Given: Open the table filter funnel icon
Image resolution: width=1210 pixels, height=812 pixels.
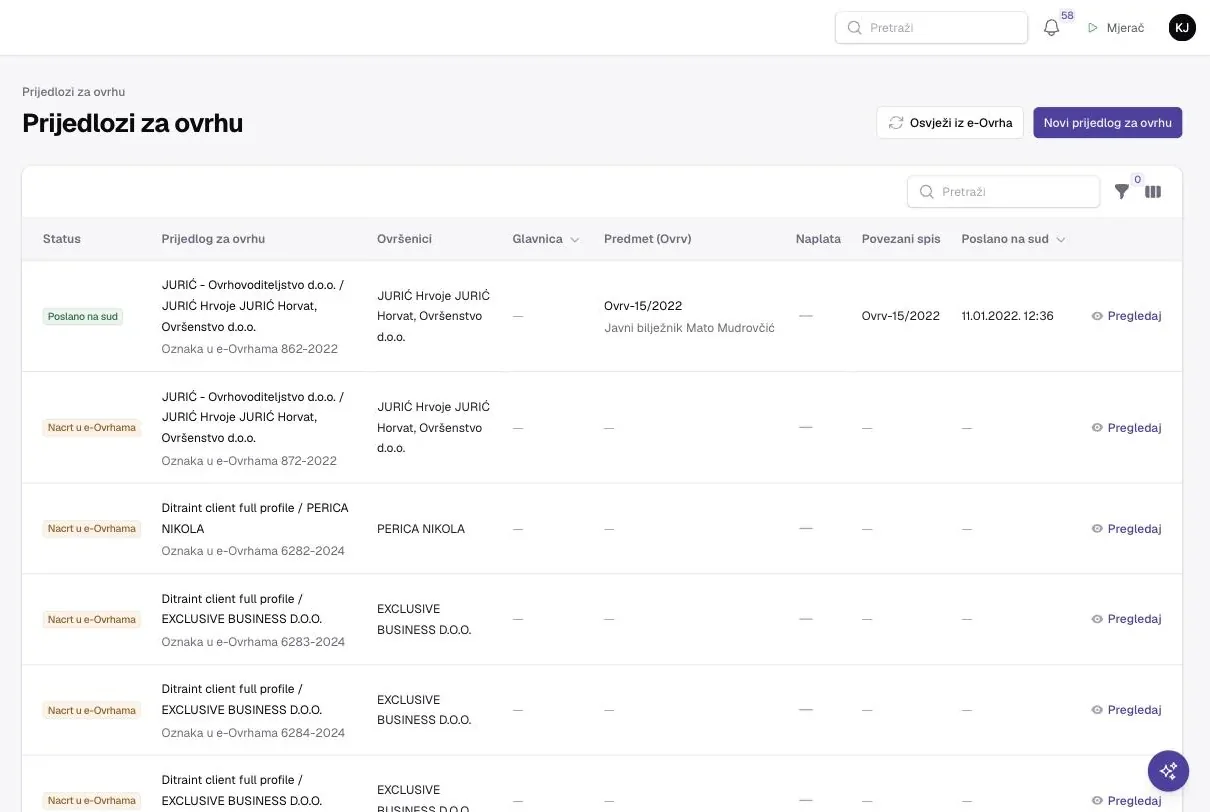Looking at the screenshot, I should [1122, 192].
